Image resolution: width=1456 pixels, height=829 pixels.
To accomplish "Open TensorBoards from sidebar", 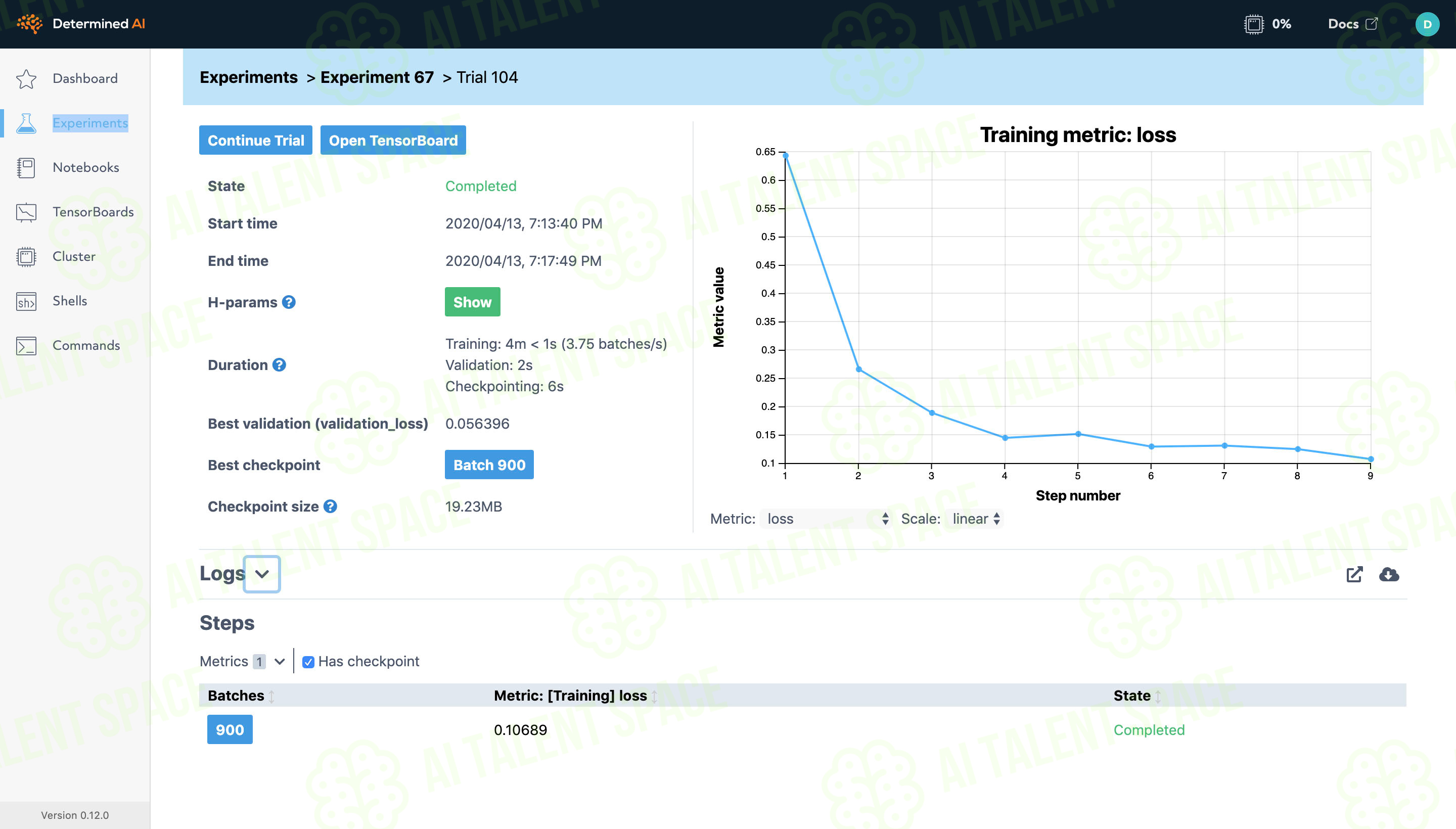I will [94, 212].
